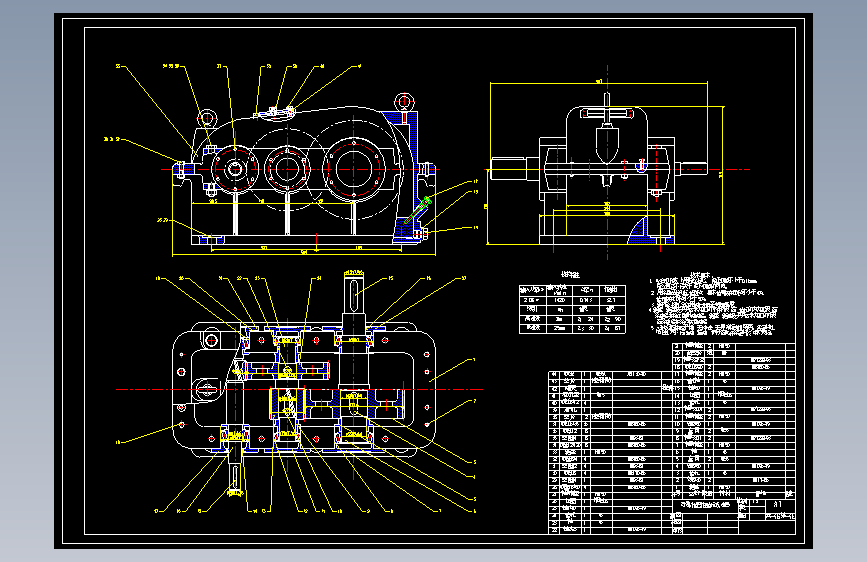Click the technical requirements notes block

pyautogui.click(x=713, y=304)
